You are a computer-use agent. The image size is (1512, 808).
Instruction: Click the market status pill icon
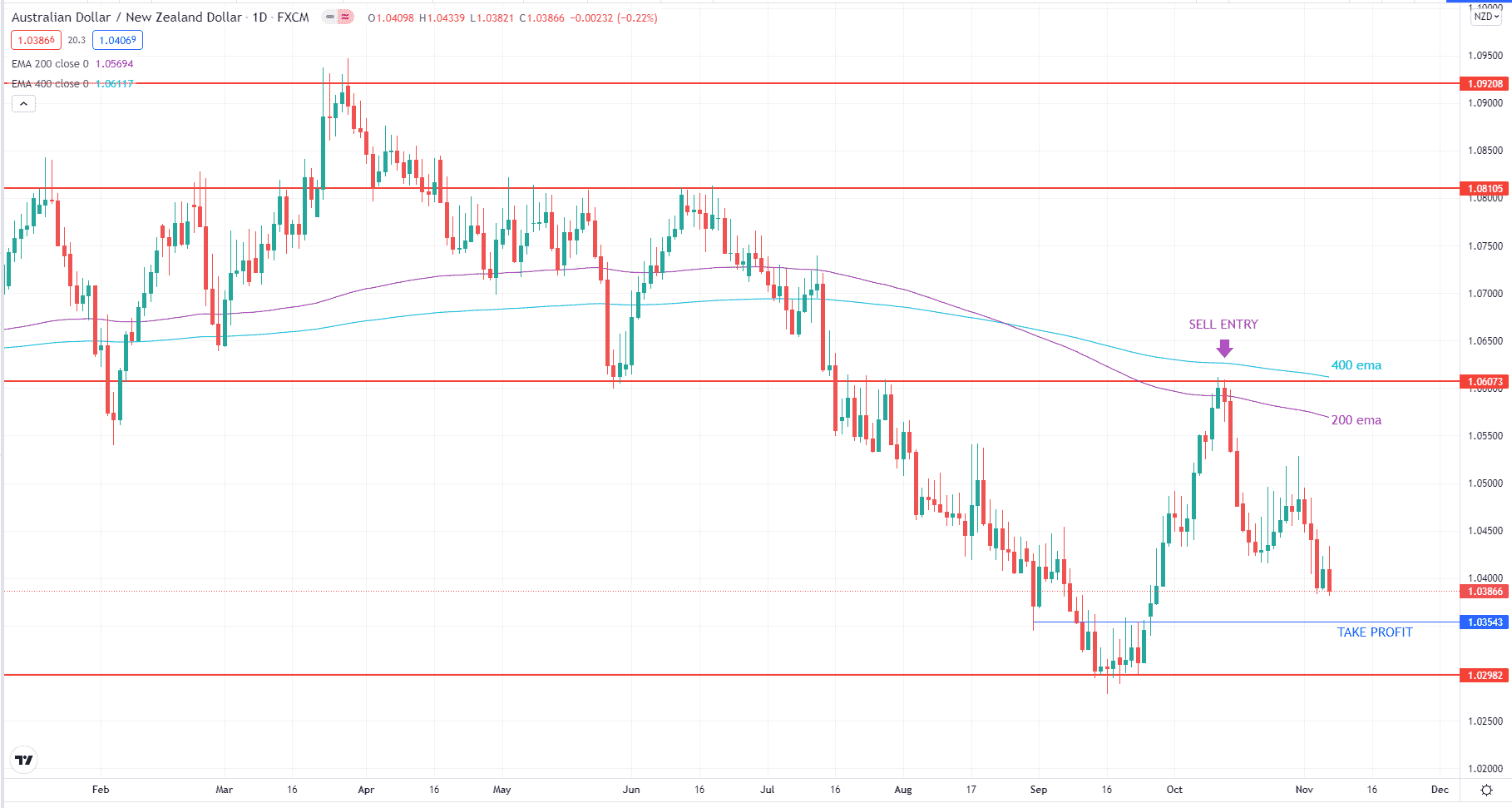pos(329,17)
